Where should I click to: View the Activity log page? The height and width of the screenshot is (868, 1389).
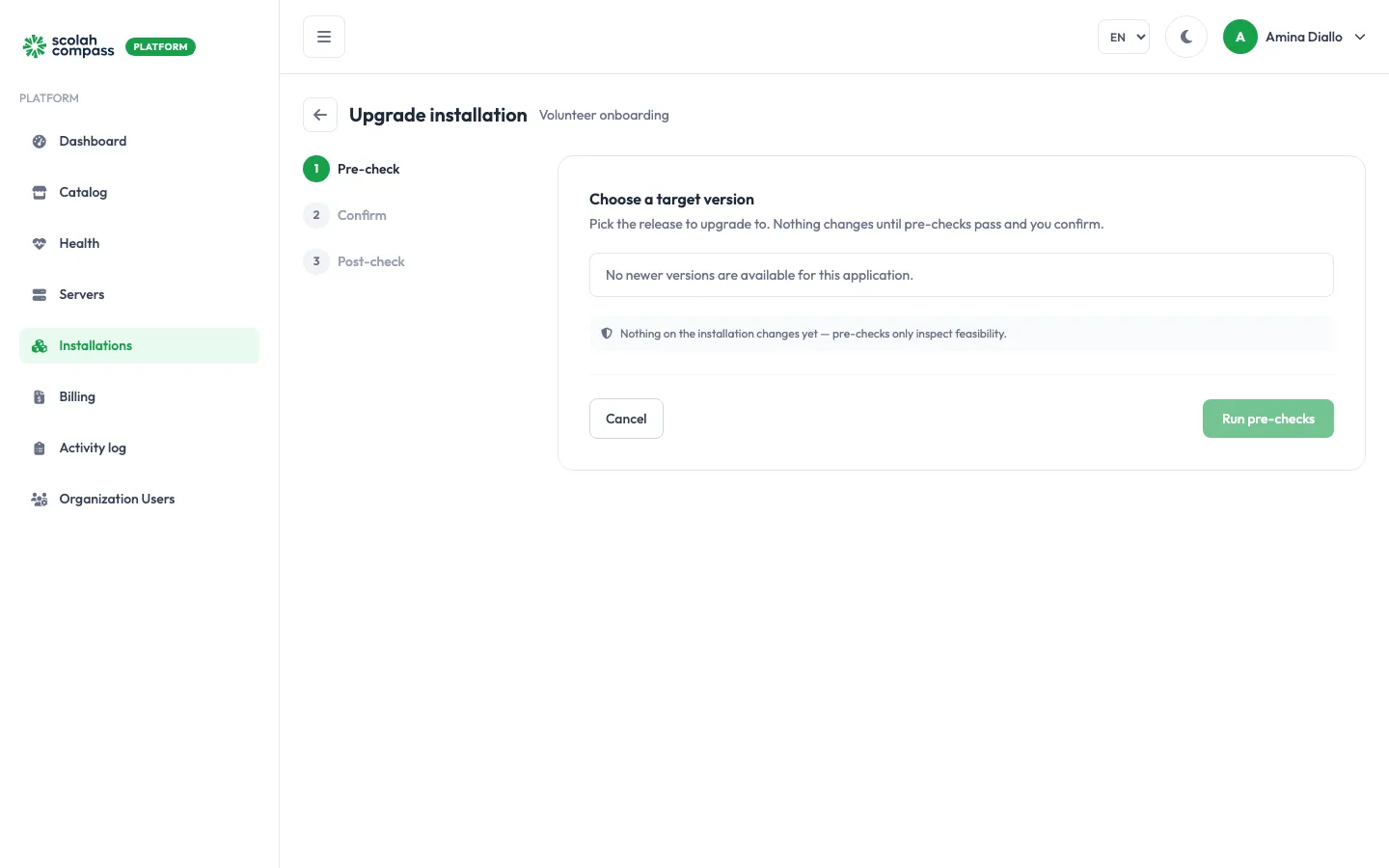click(139, 448)
